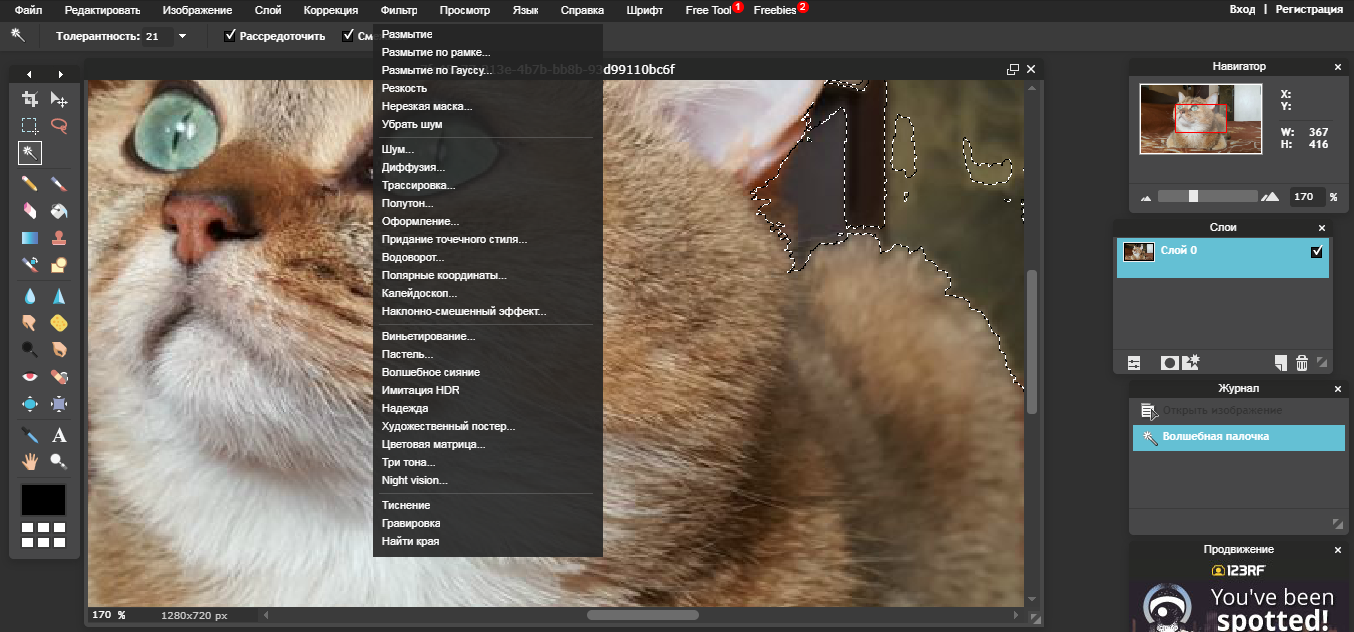Choose Размытие по Гауссу filter
This screenshot has width=1354, height=632.
tap(436, 70)
